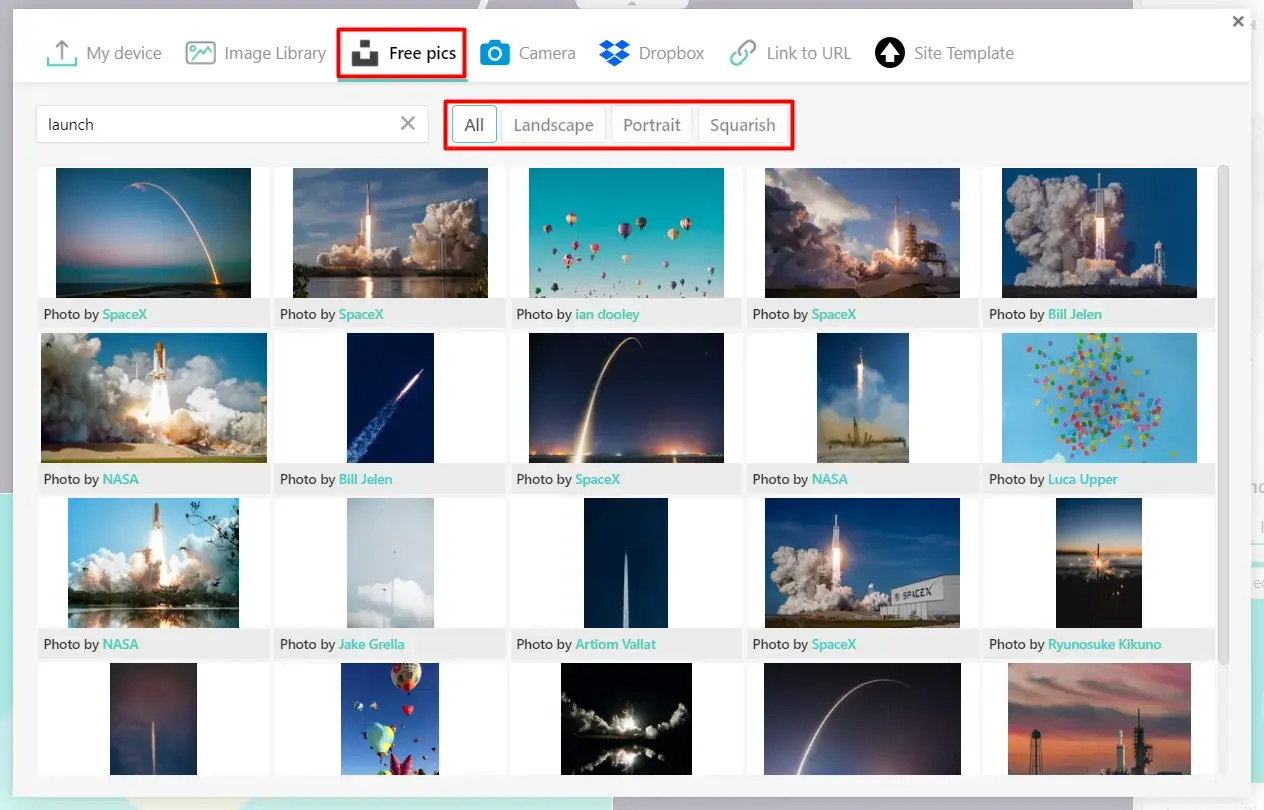Click the Ryunosuke Kikuno author link
This screenshot has width=1264, height=810.
(1104, 644)
